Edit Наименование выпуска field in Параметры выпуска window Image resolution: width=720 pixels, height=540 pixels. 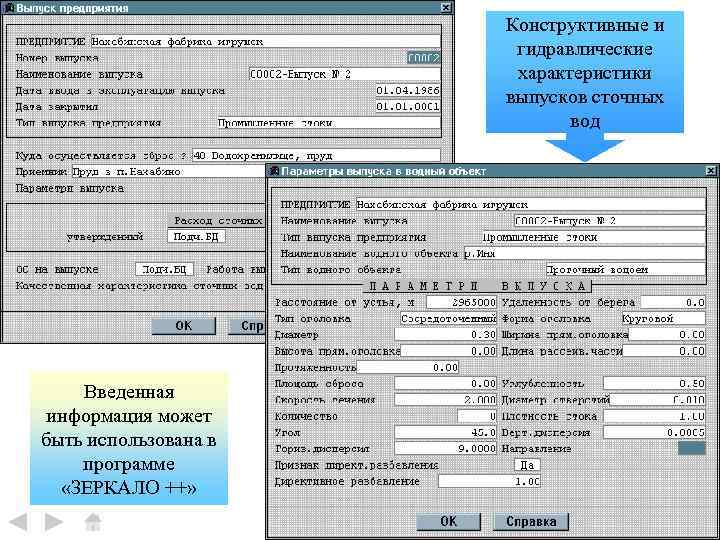click(x=610, y=221)
